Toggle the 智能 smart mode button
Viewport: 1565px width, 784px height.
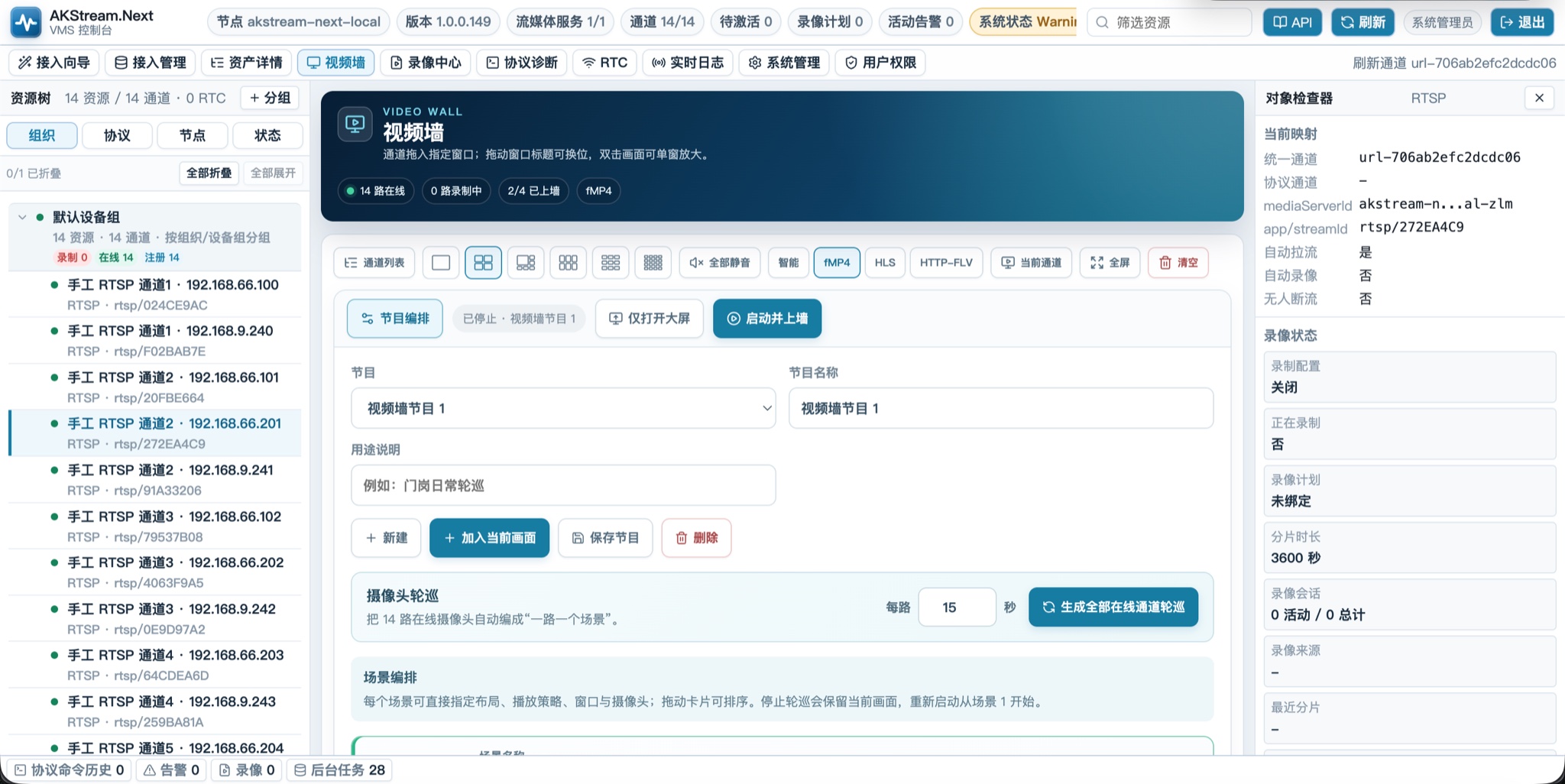(788, 263)
